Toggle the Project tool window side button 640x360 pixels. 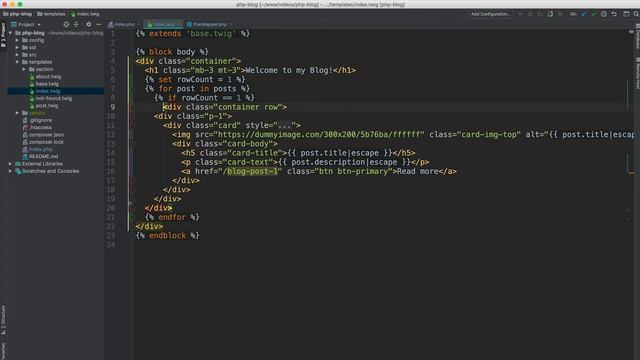coord(3,35)
